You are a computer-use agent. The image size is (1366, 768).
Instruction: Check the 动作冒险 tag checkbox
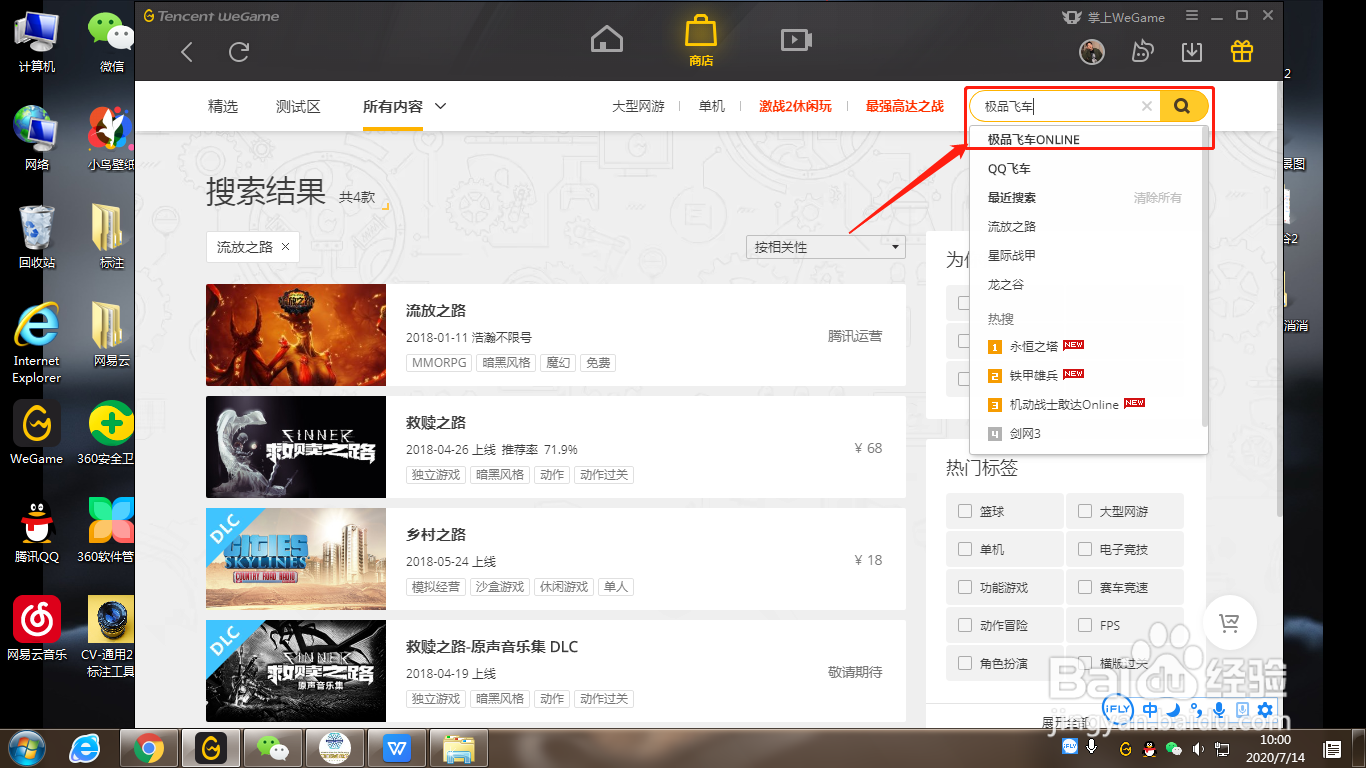[x=965, y=625]
